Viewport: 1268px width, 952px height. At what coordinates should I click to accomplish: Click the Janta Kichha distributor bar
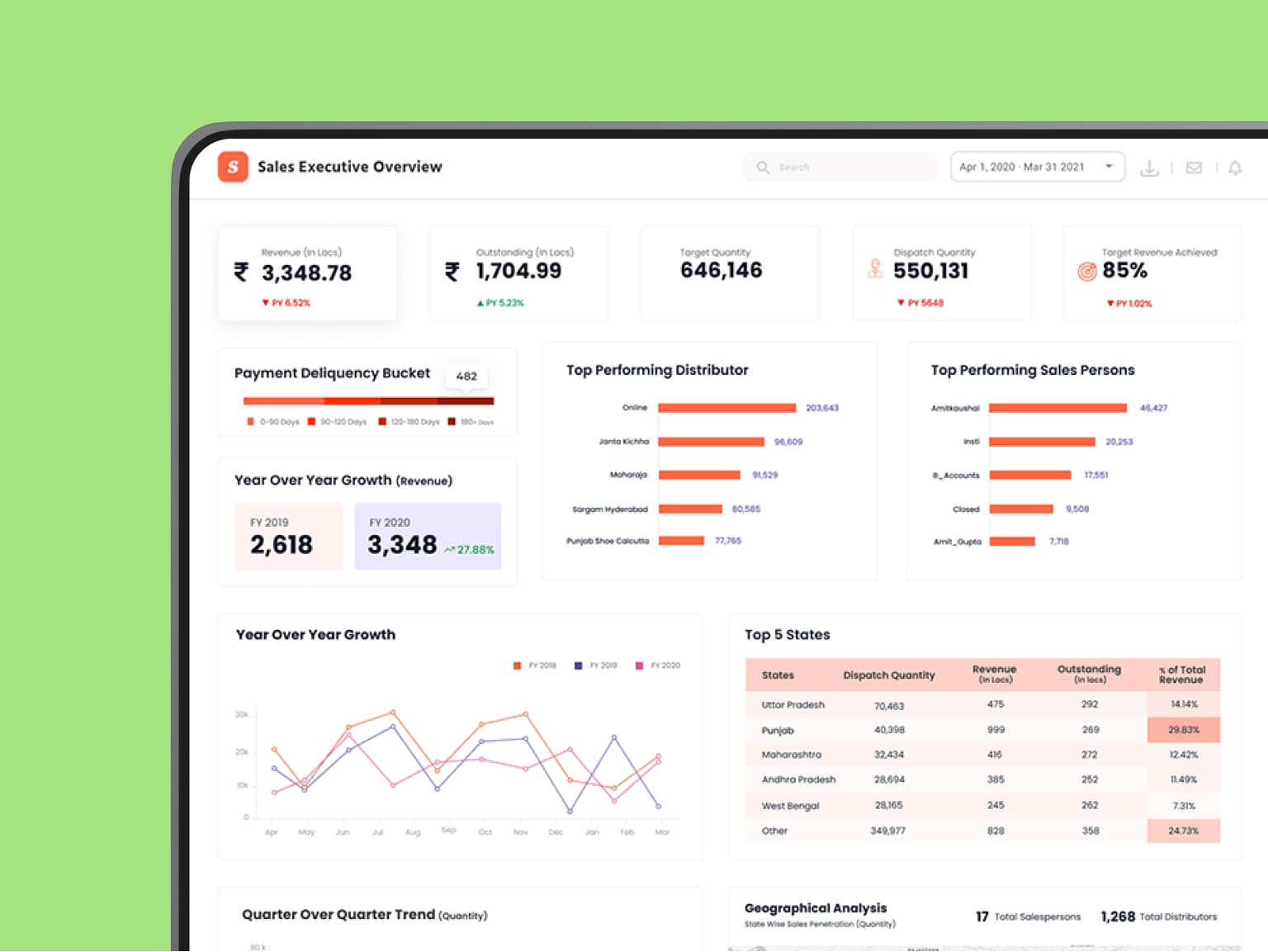(x=712, y=442)
